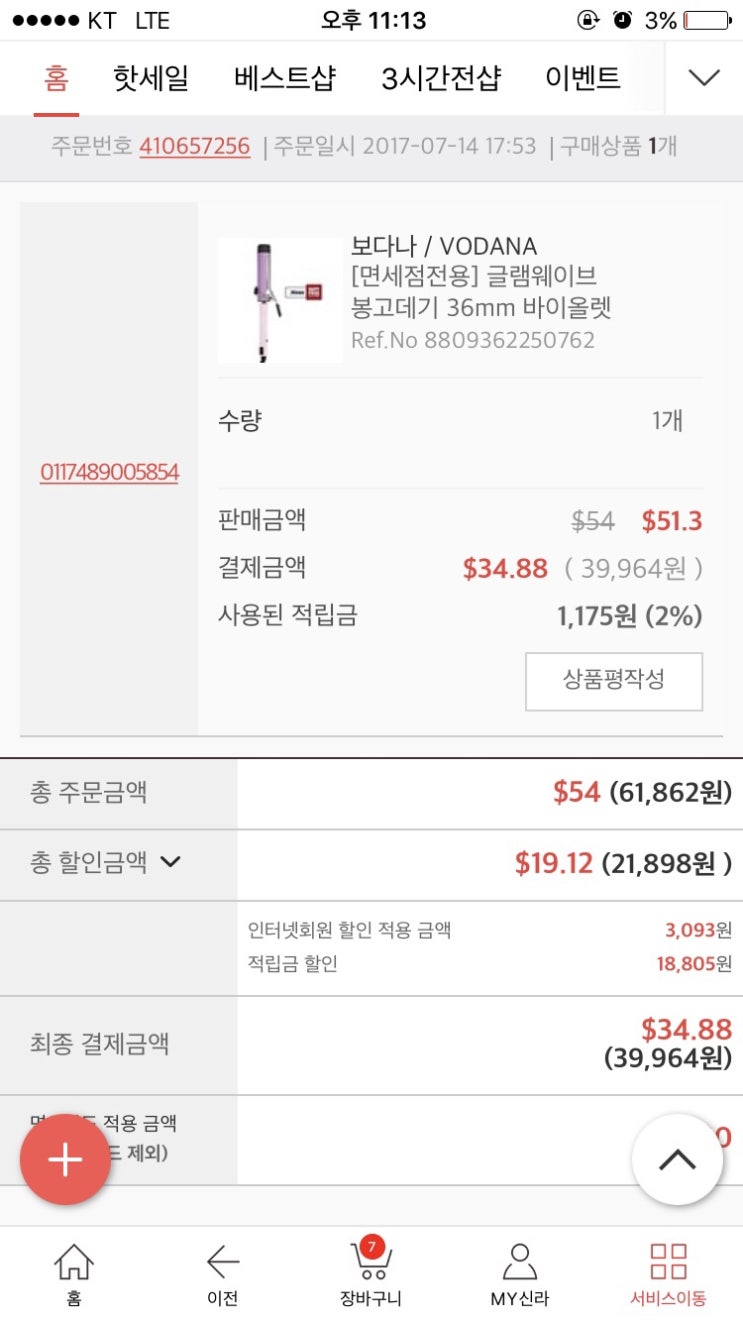Select the 홈 tab at the top
743x1322 pixels.
57,78
